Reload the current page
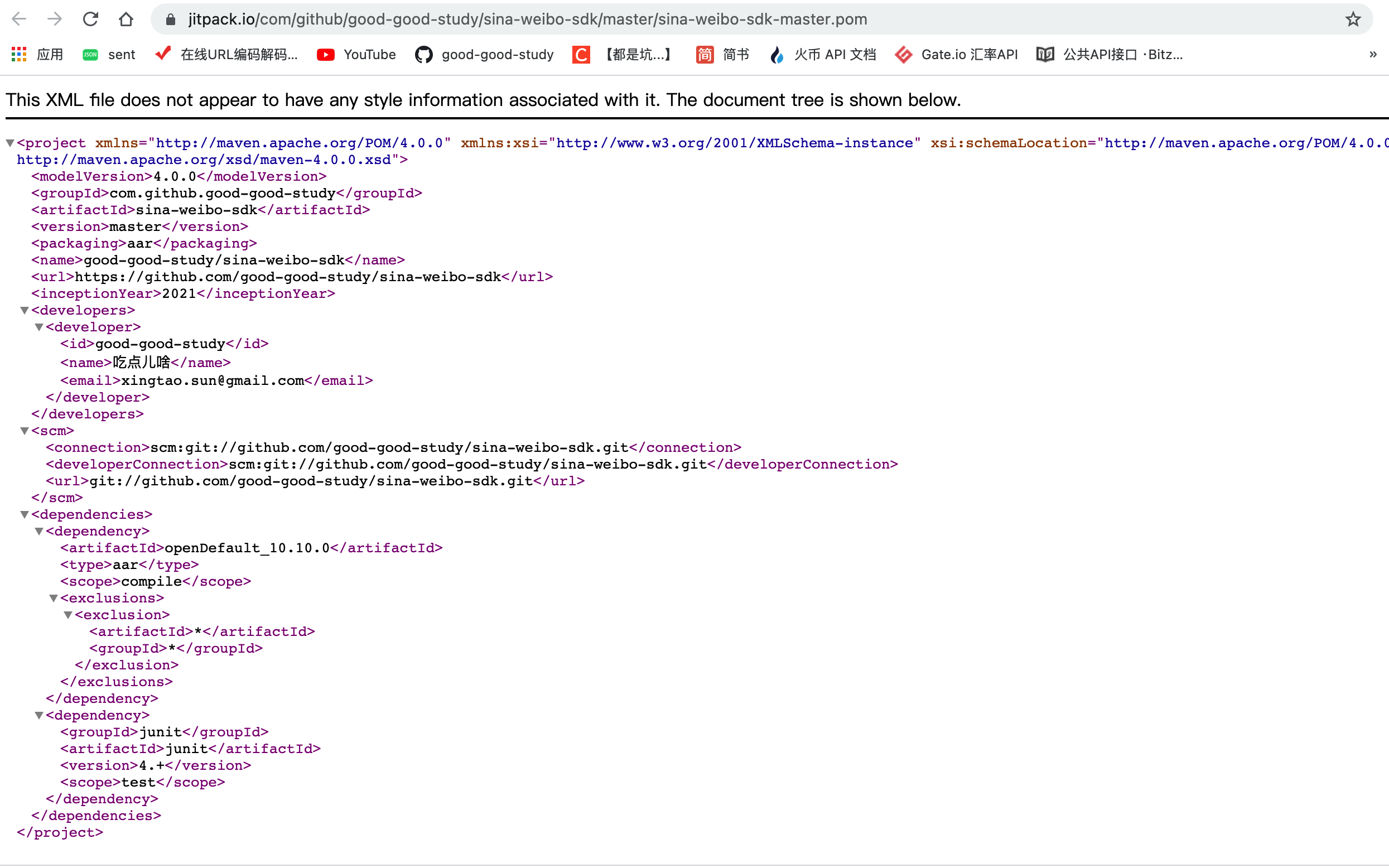This screenshot has width=1389, height=868. click(91, 19)
